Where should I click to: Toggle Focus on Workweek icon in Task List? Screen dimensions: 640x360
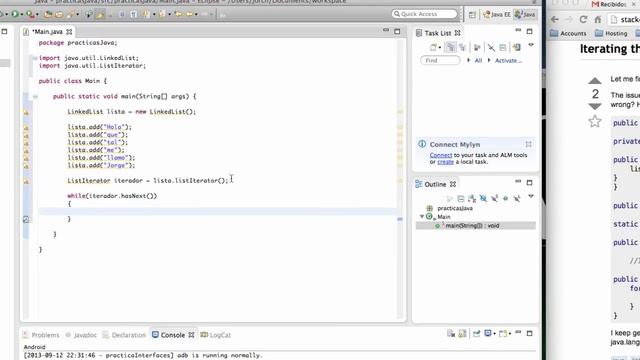pyautogui.click(x=477, y=48)
